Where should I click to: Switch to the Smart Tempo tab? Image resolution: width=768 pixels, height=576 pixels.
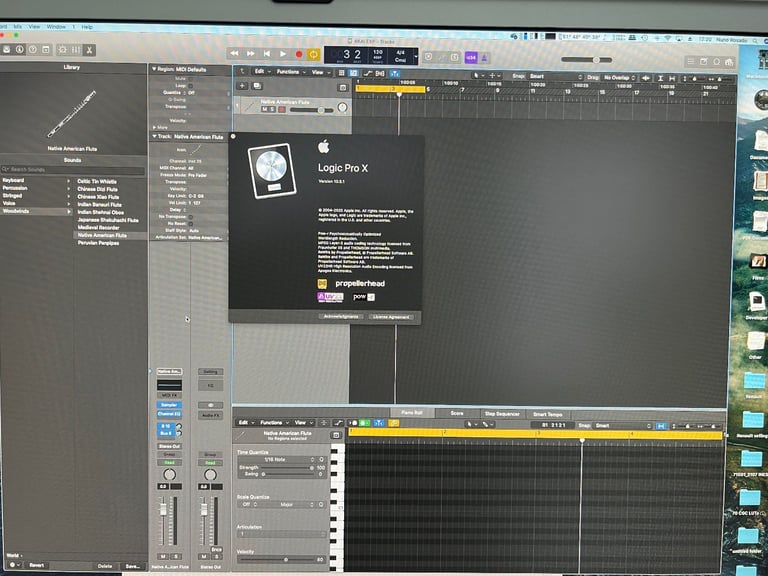(x=548, y=414)
